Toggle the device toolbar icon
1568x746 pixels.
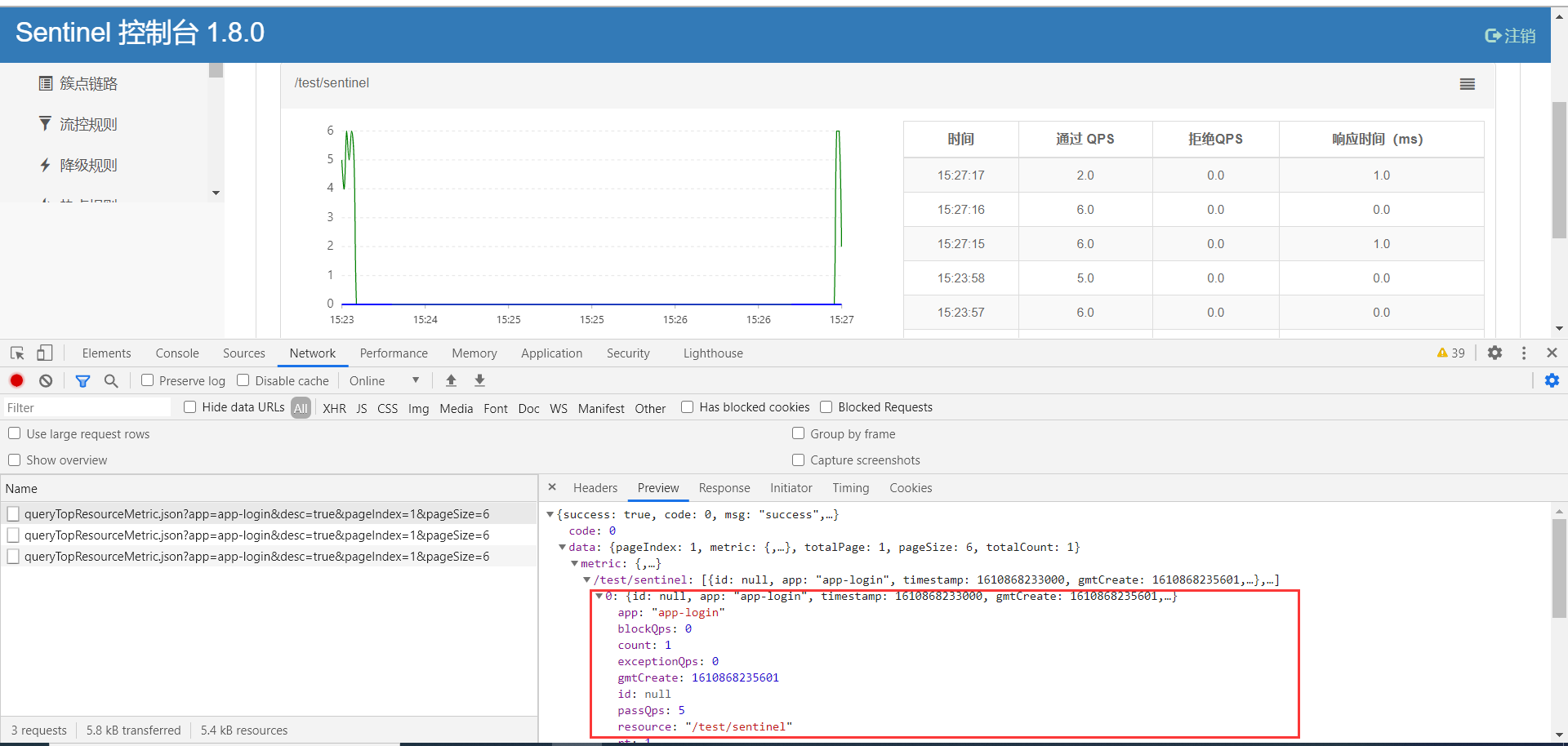pyautogui.click(x=44, y=353)
